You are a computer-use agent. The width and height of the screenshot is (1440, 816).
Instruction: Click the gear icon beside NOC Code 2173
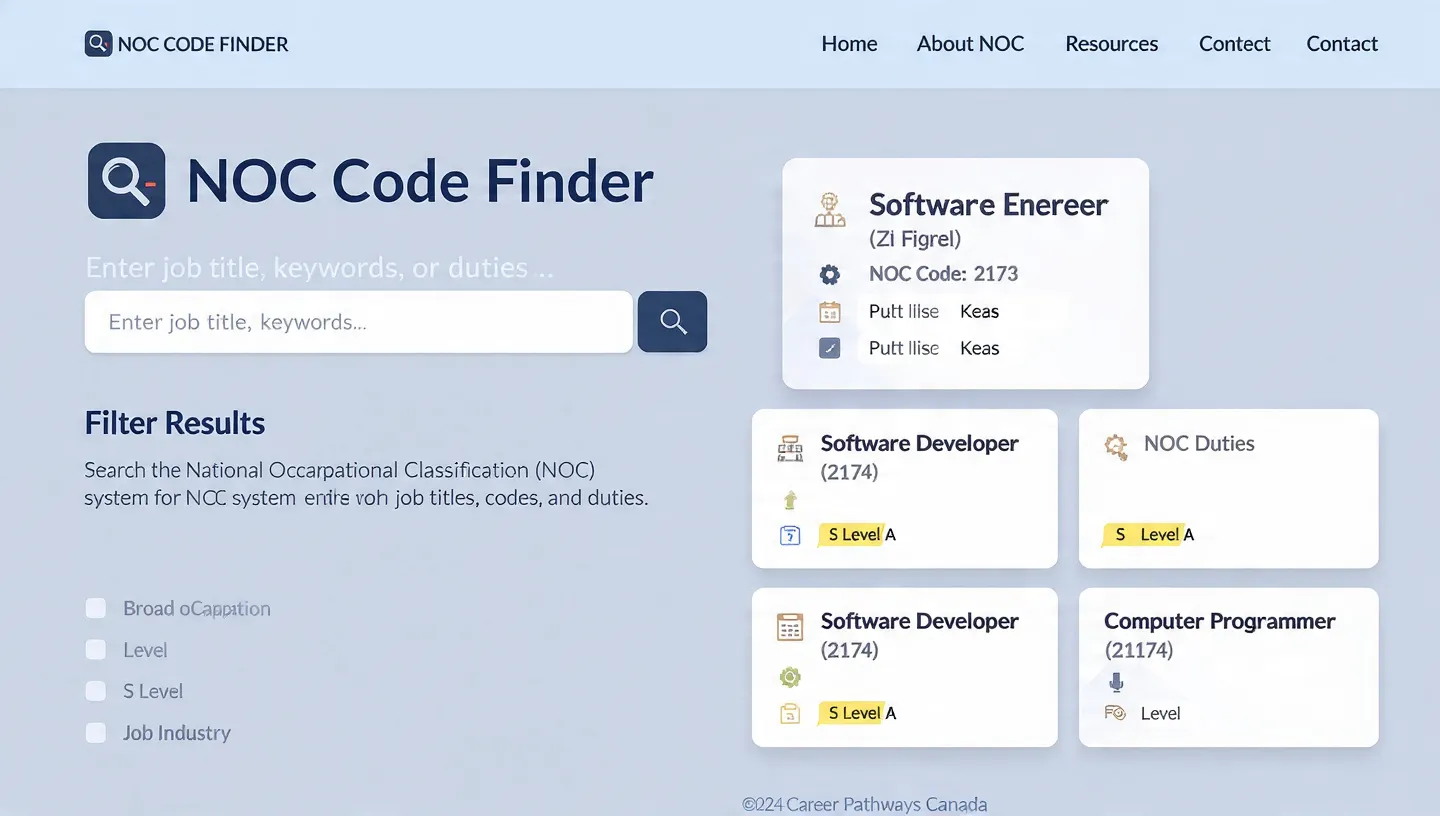(x=829, y=275)
